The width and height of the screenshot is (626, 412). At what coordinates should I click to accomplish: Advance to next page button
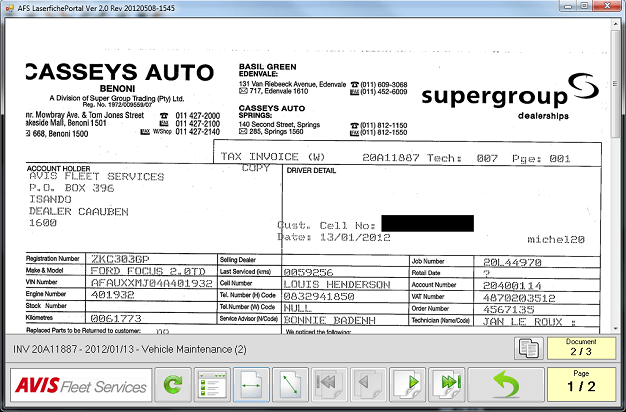point(408,385)
